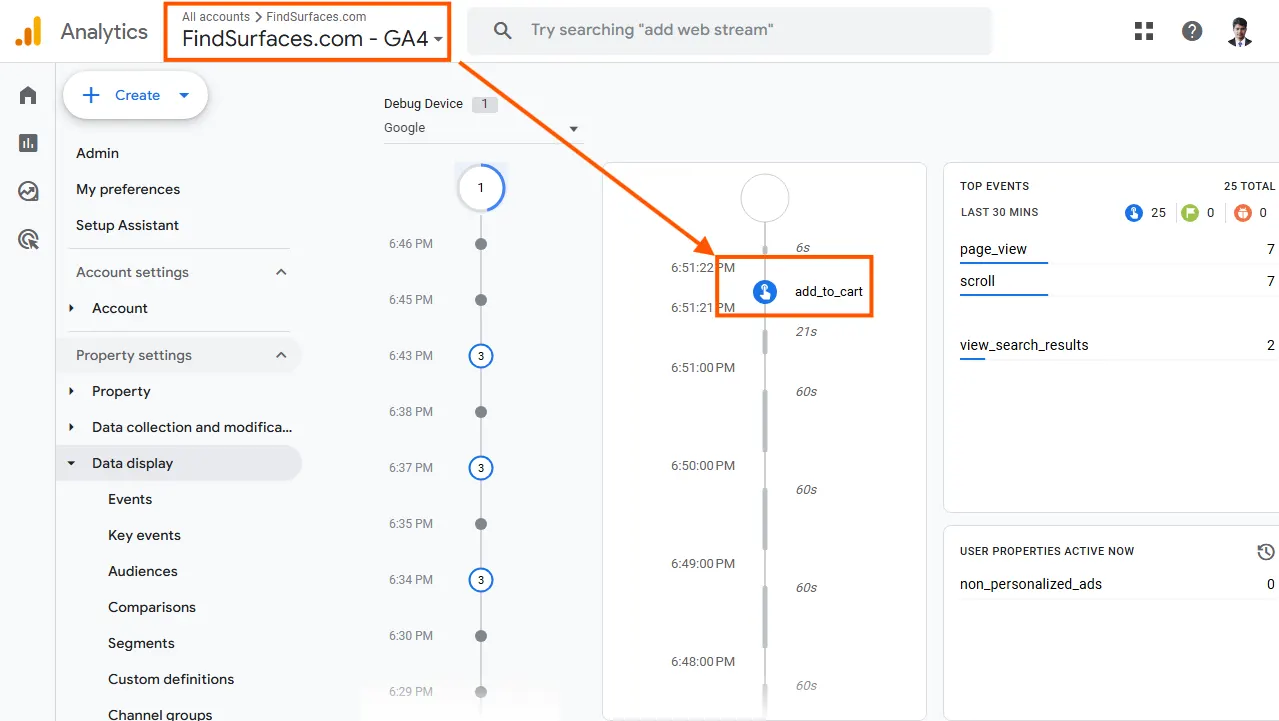Click the search input field

pos(729,30)
